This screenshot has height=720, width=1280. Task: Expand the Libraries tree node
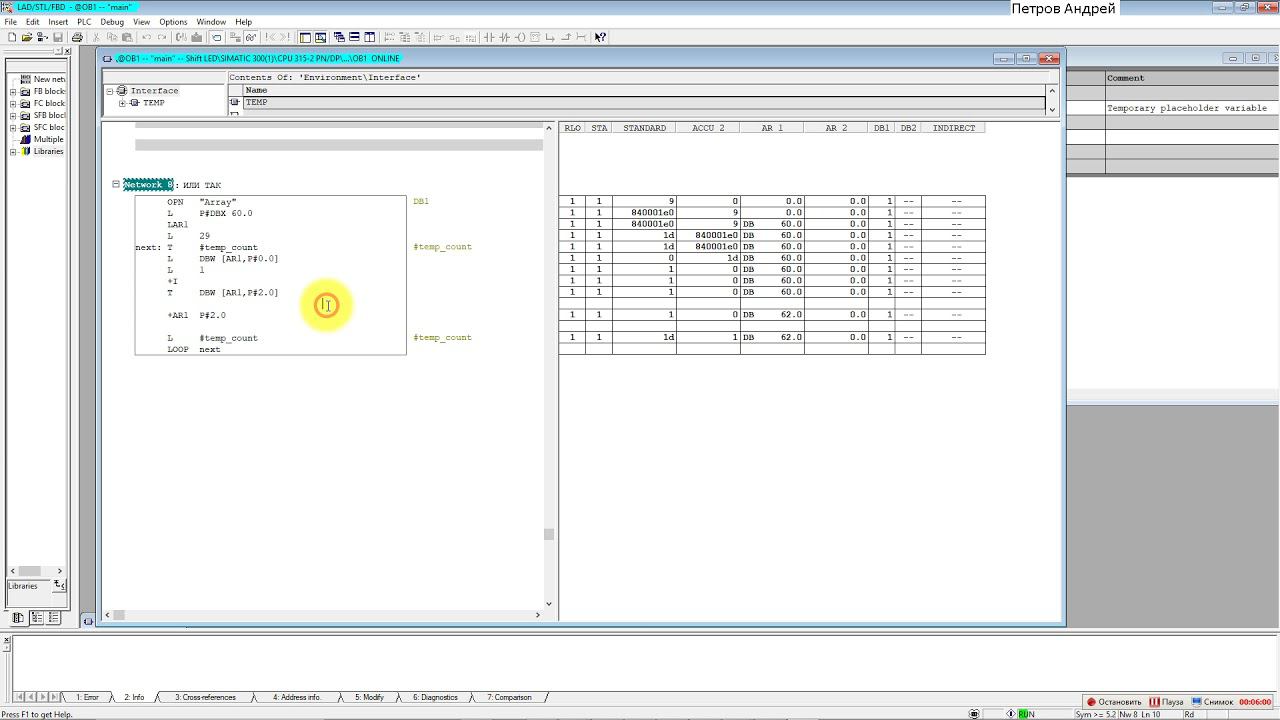[13, 151]
